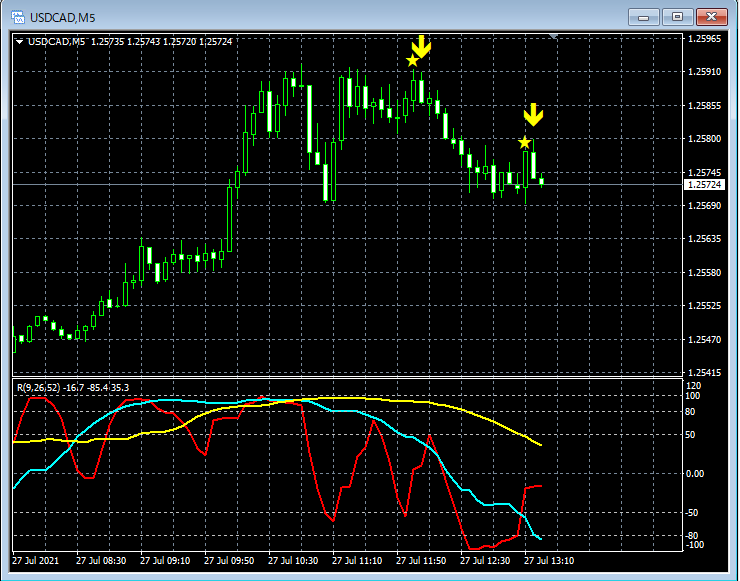Click the 27 Jul 11:50 time label
The width and height of the screenshot is (740, 581).
click(x=421, y=561)
